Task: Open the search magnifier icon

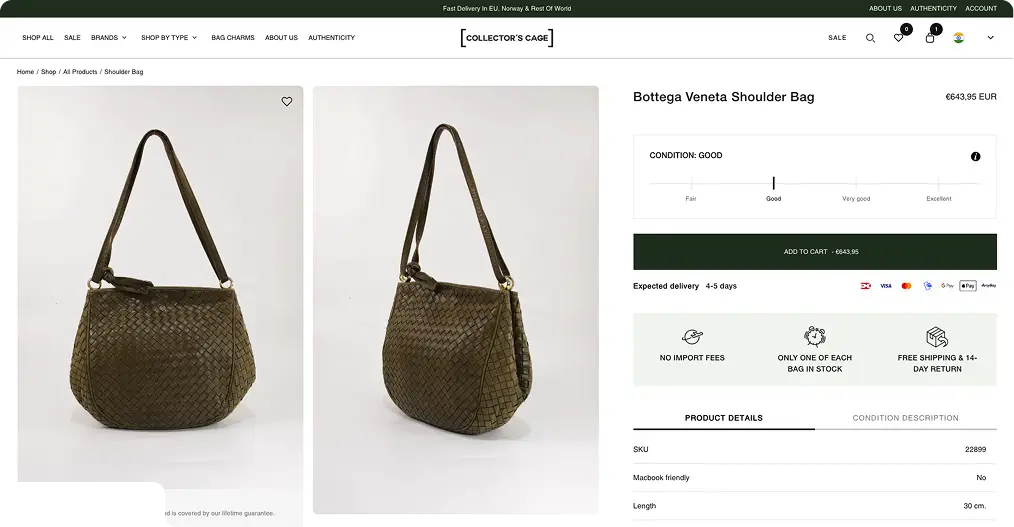Action: [x=870, y=38]
